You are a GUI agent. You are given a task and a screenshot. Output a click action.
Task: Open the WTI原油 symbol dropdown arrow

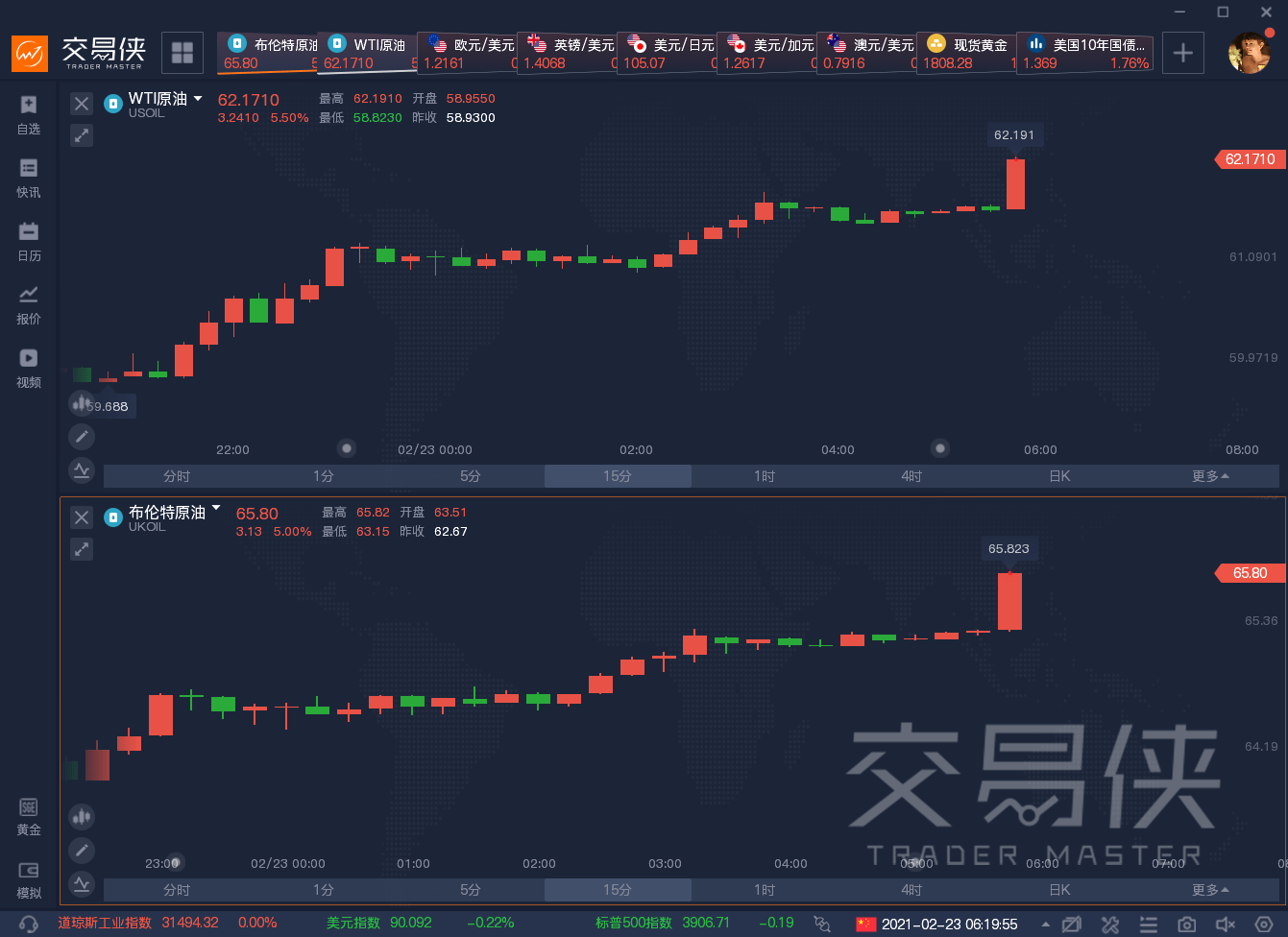[198, 98]
